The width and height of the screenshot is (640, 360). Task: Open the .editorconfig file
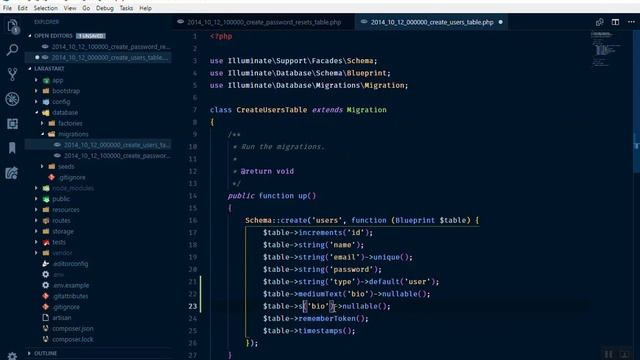click(x=98, y=264)
